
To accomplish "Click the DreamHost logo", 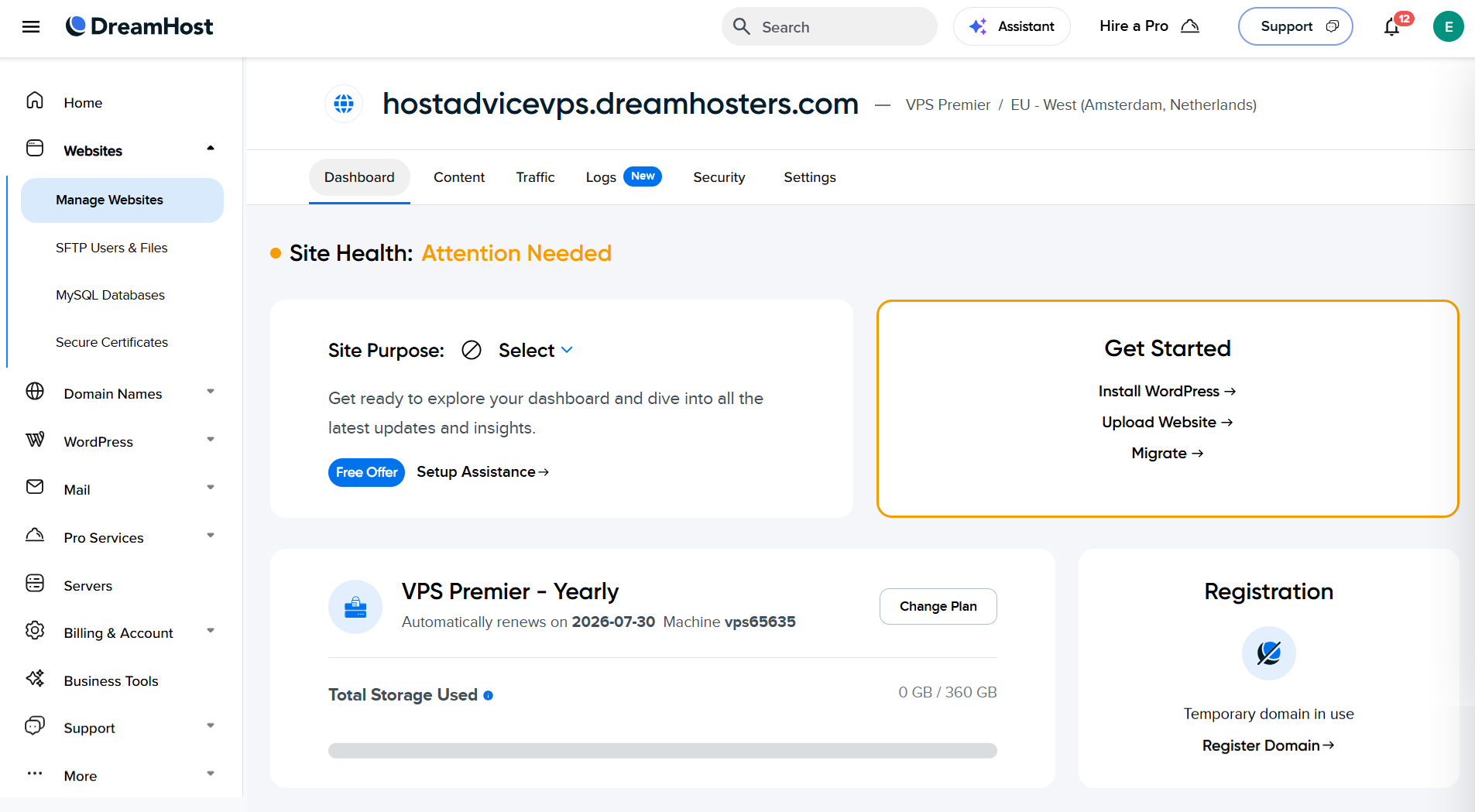I will click(x=139, y=26).
